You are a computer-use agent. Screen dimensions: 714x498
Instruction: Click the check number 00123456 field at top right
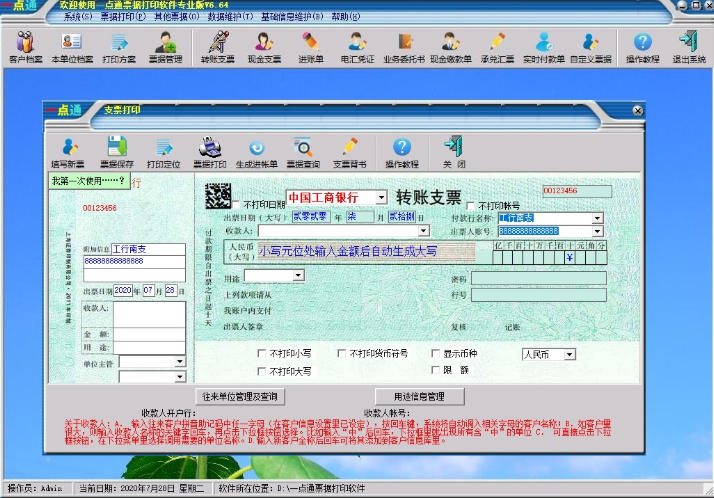point(577,191)
